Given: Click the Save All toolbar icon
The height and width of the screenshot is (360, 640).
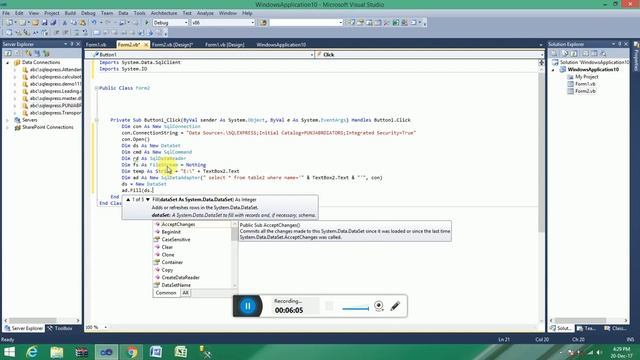Looking at the screenshot, I should point(53,23).
